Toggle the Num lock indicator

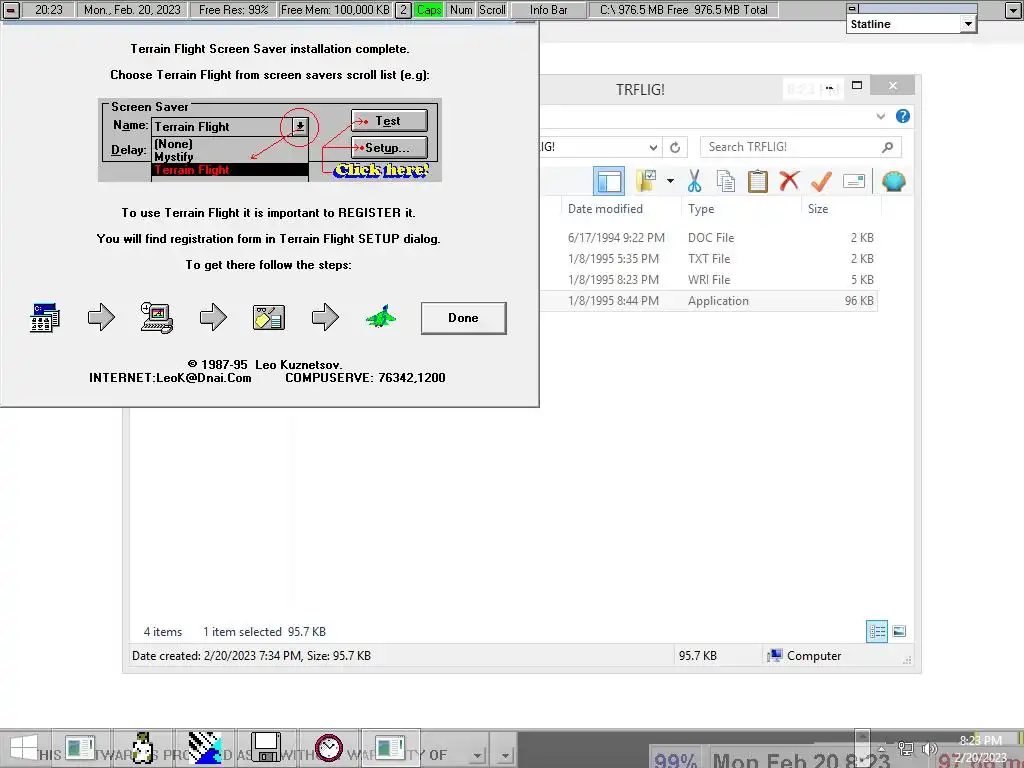(x=461, y=10)
